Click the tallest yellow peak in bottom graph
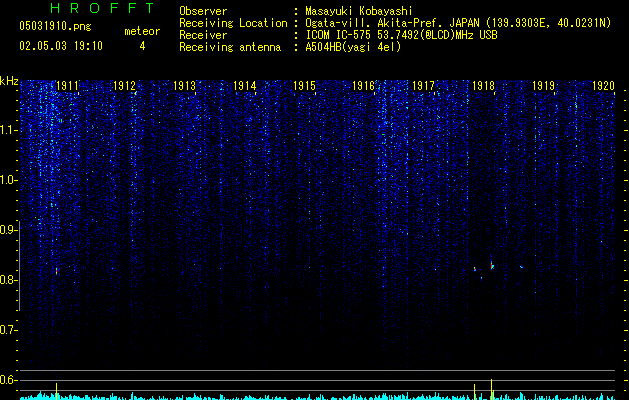 tap(491, 389)
